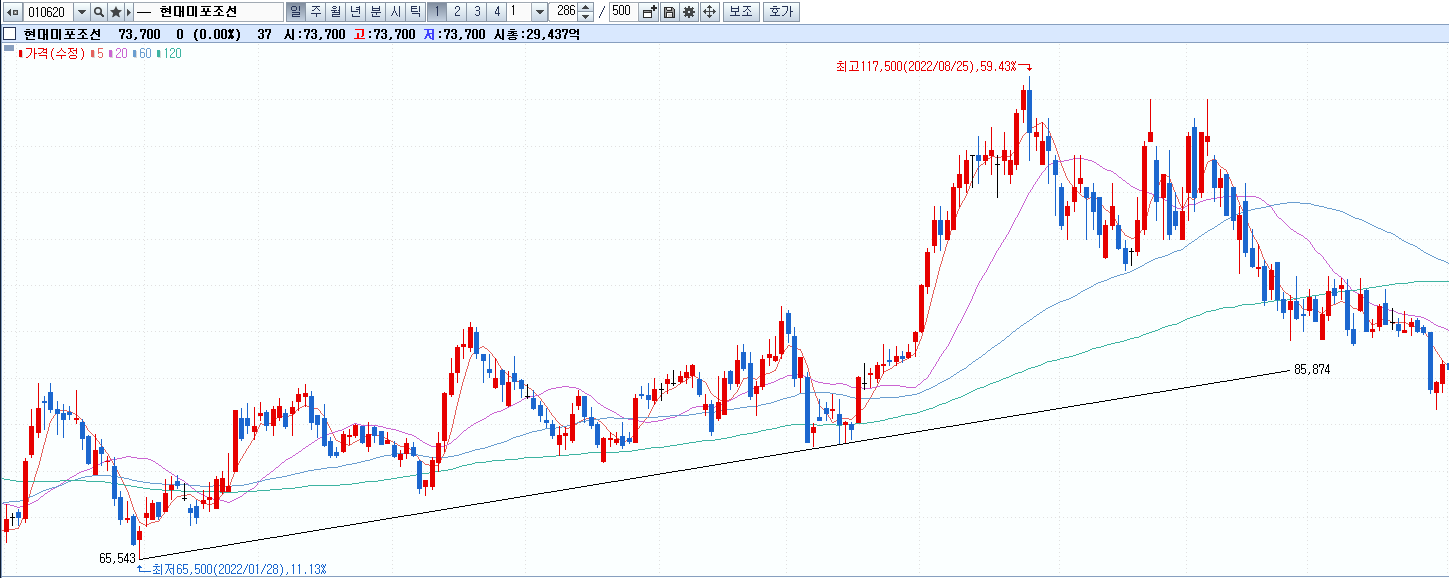This screenshot has height=578, width=1449.
Task: Toggle interval preset button 2
Action: tap(456, 12)
